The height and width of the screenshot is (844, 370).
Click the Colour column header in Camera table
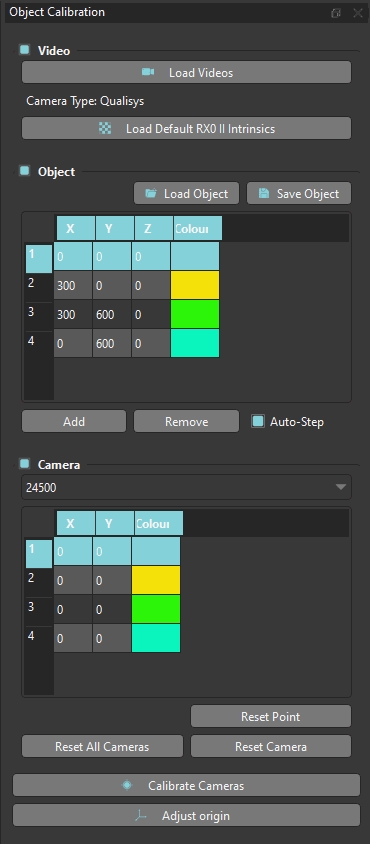pyautogui.click(x=159, y=524)
